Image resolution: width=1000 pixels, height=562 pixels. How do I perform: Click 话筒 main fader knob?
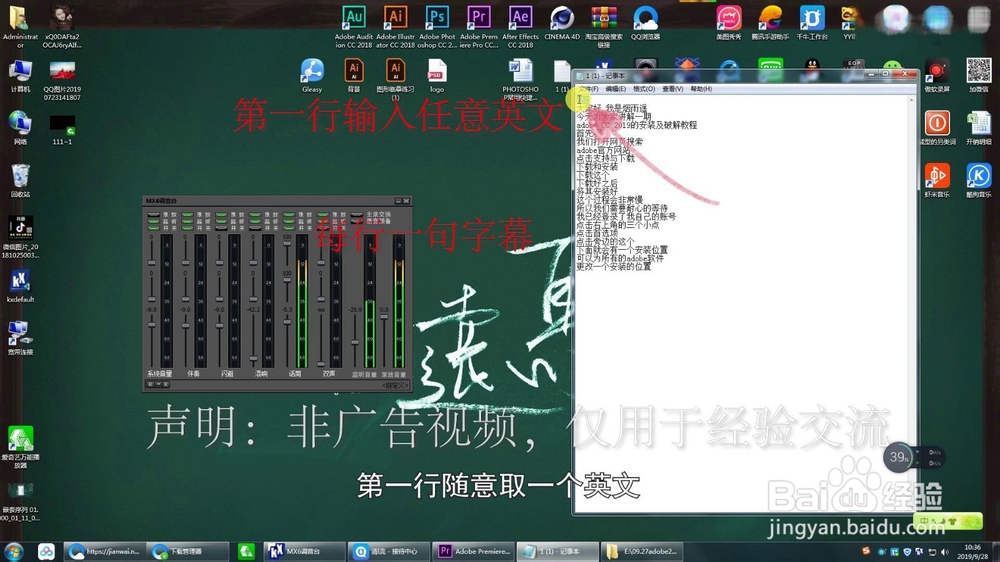click(x=287, y=322)
